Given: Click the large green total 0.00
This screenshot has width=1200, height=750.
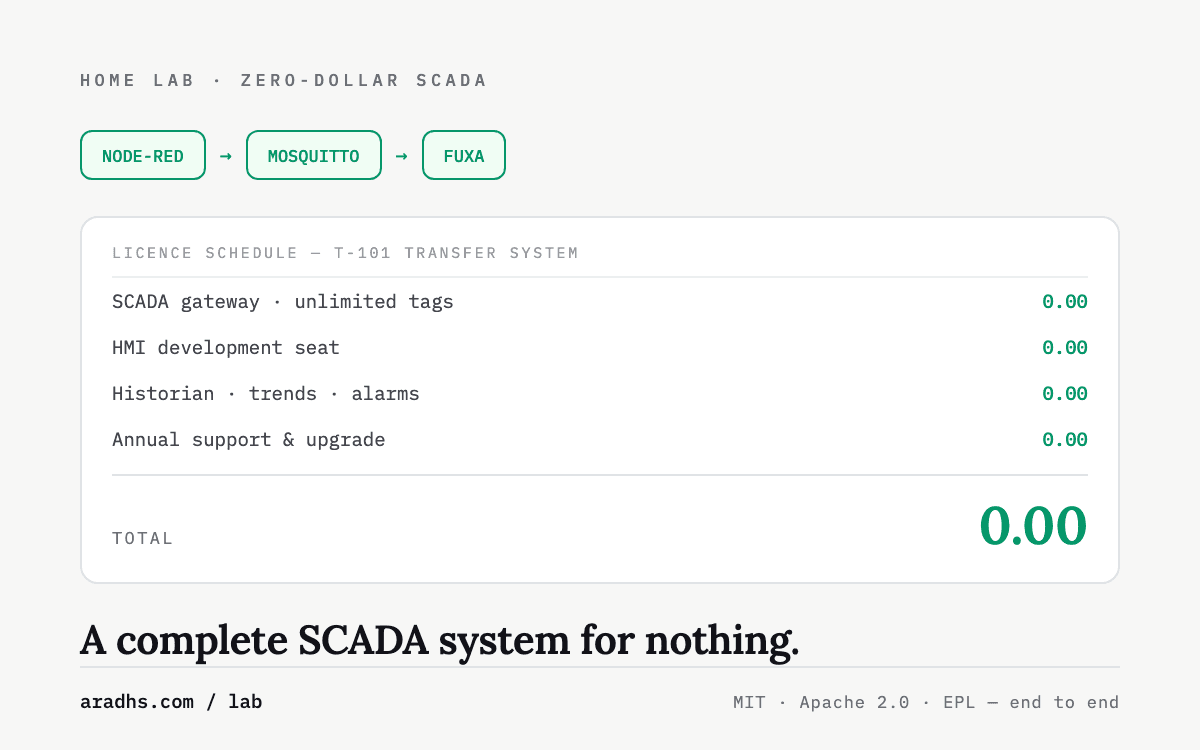Looking at the screenshot, I should (1033, 526).
